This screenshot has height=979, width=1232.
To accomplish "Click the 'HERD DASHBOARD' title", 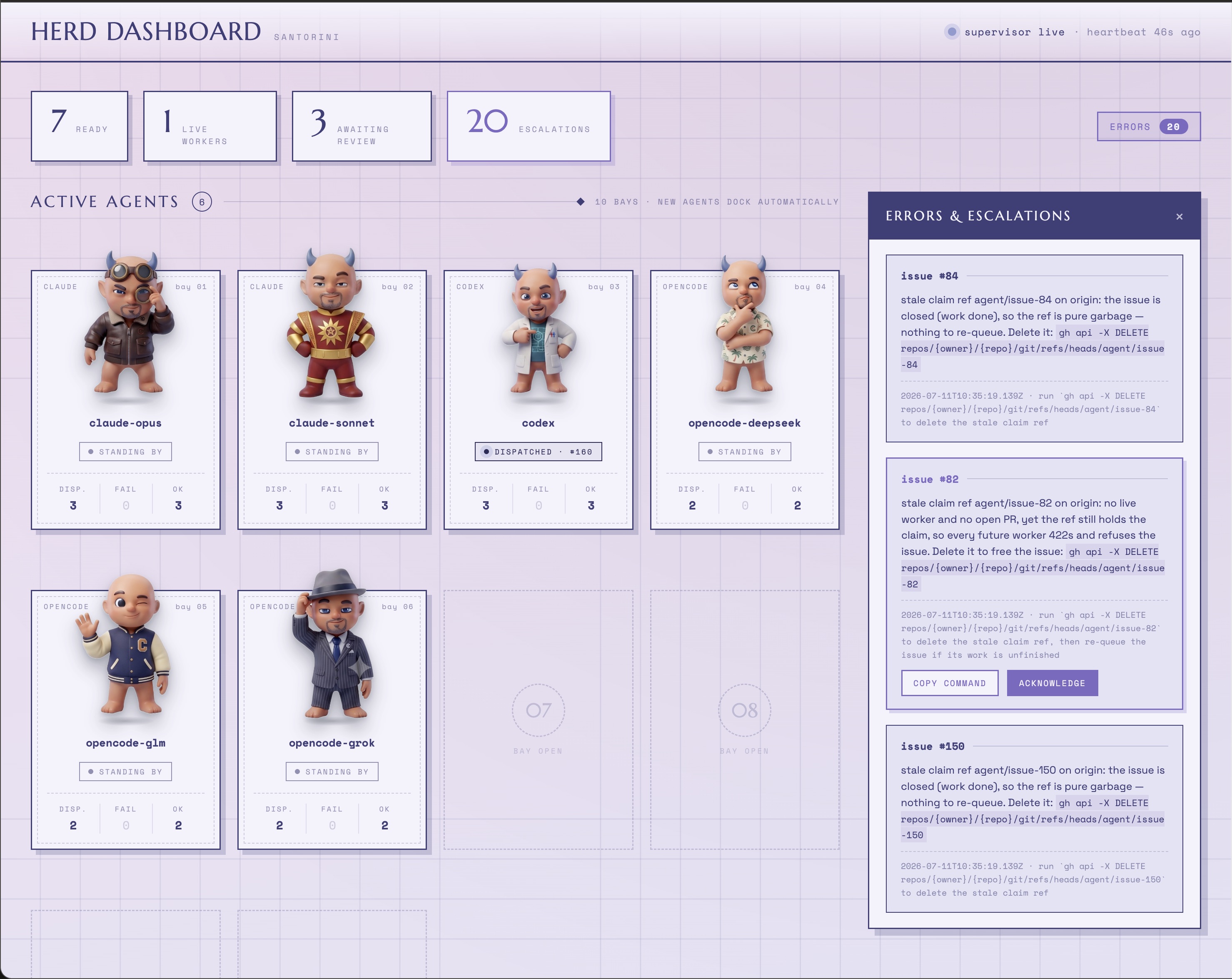I will click(146, 31).
